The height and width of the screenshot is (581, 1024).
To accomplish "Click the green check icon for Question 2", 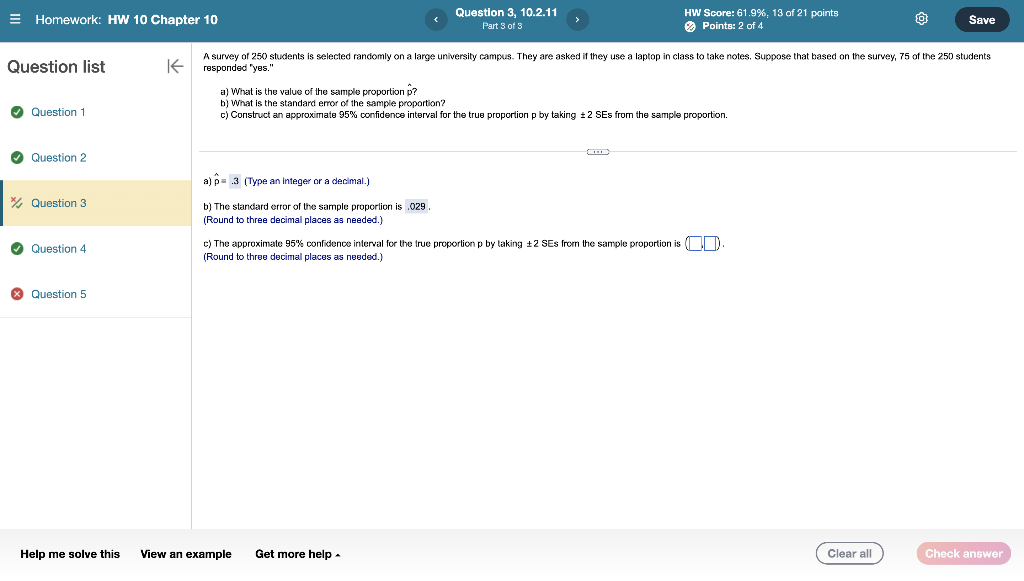I will point(17,157).
